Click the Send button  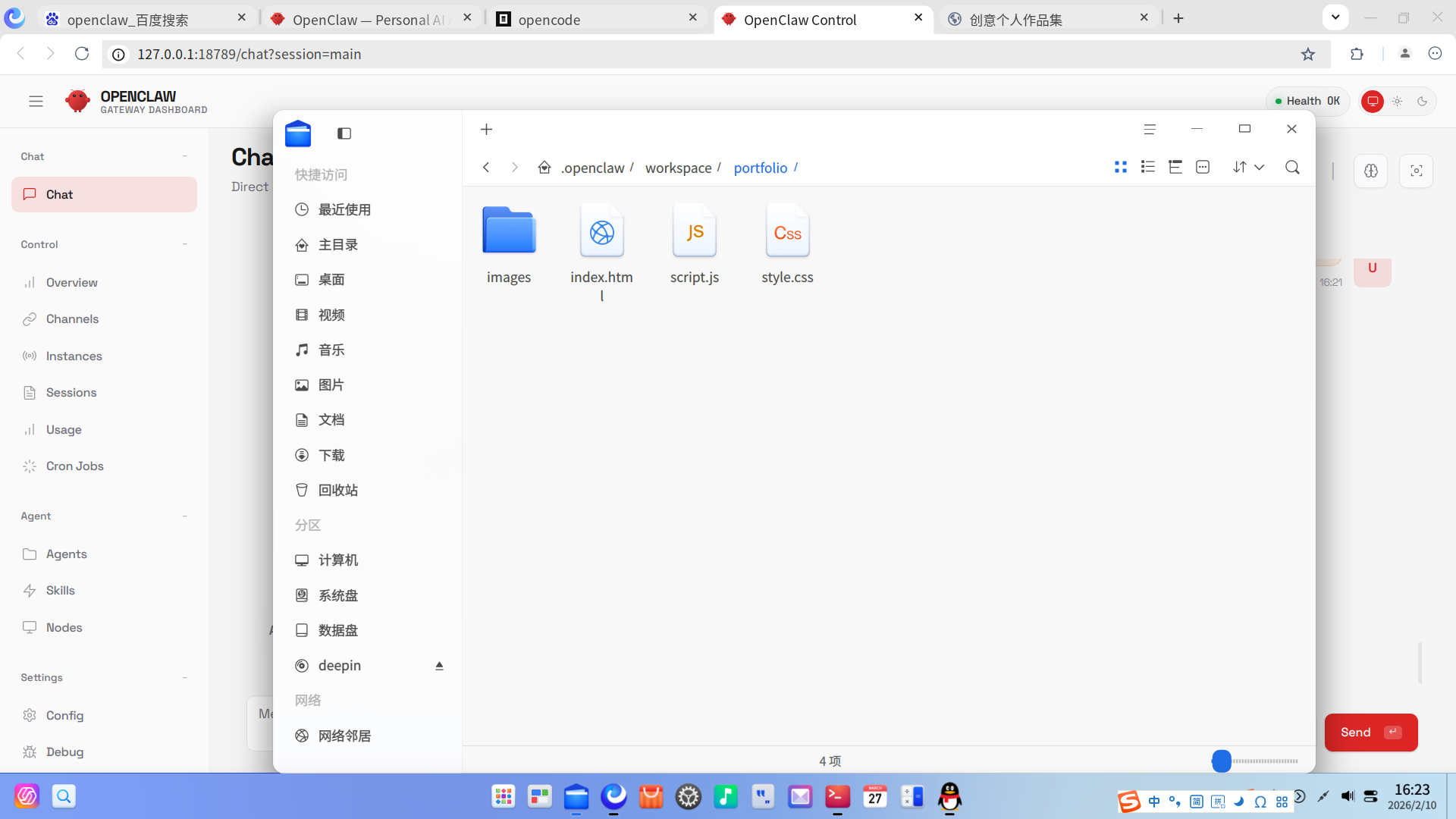point(1370,732)
